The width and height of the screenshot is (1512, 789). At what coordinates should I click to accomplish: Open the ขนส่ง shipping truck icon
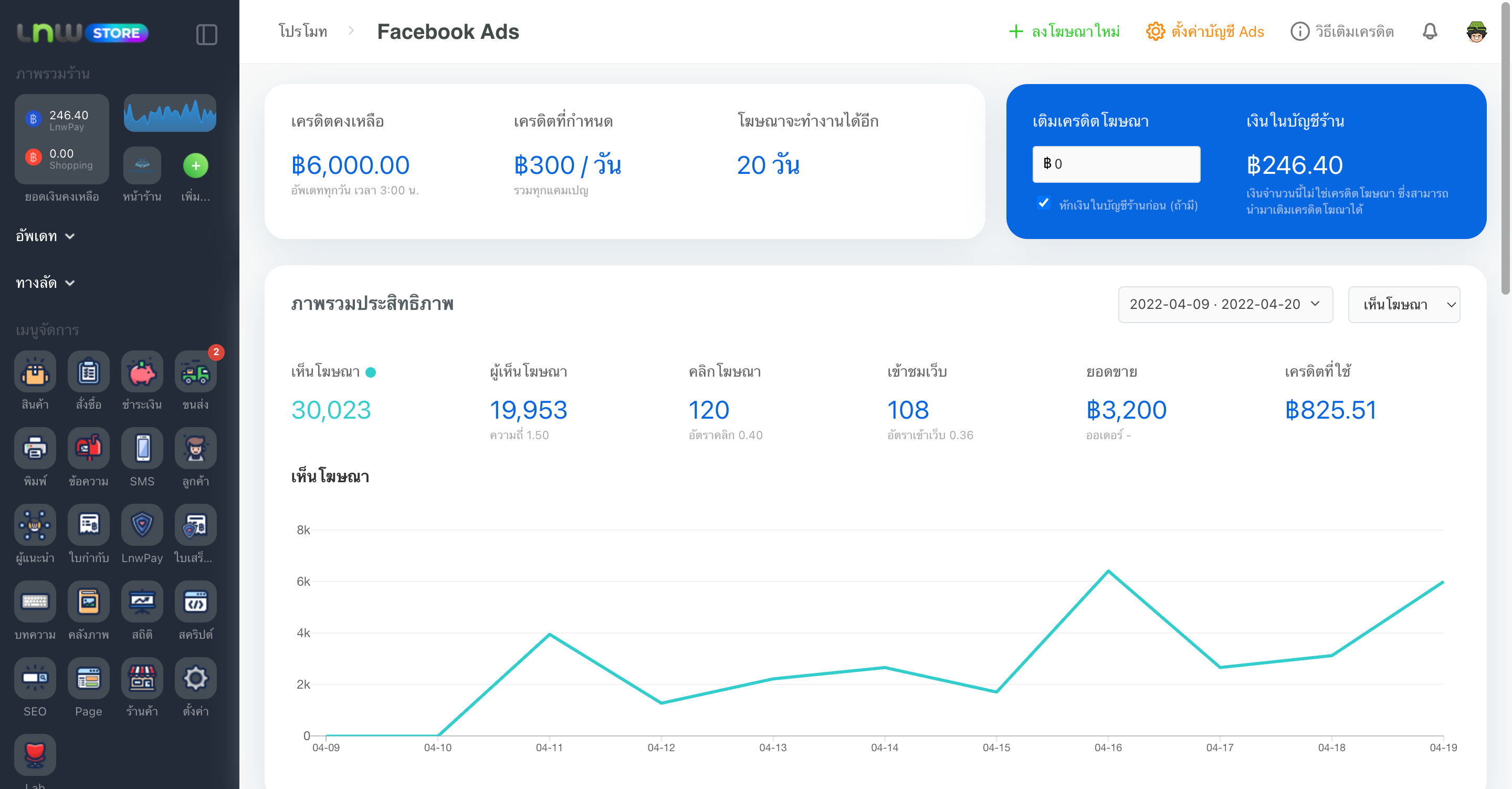coord(195,371)
